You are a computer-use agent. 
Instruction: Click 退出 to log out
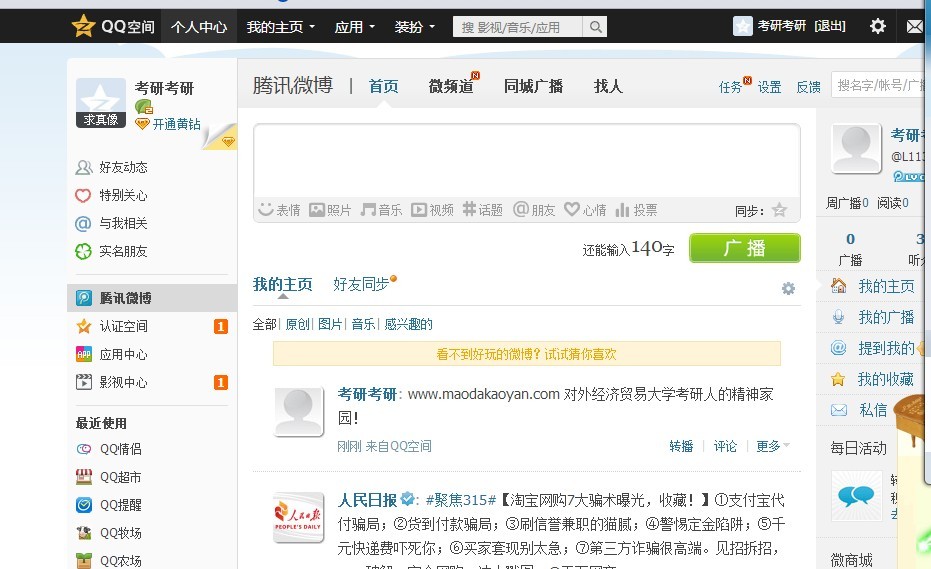coord(830,26)
